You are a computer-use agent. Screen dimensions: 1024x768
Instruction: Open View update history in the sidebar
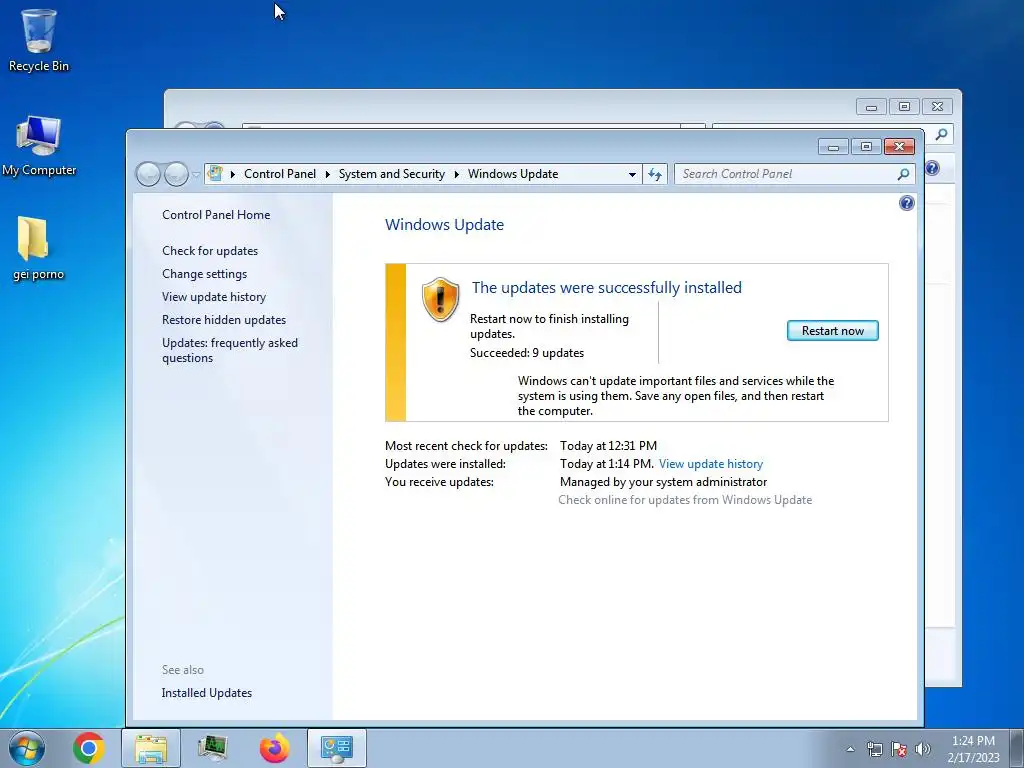click(x=214, y=296)
